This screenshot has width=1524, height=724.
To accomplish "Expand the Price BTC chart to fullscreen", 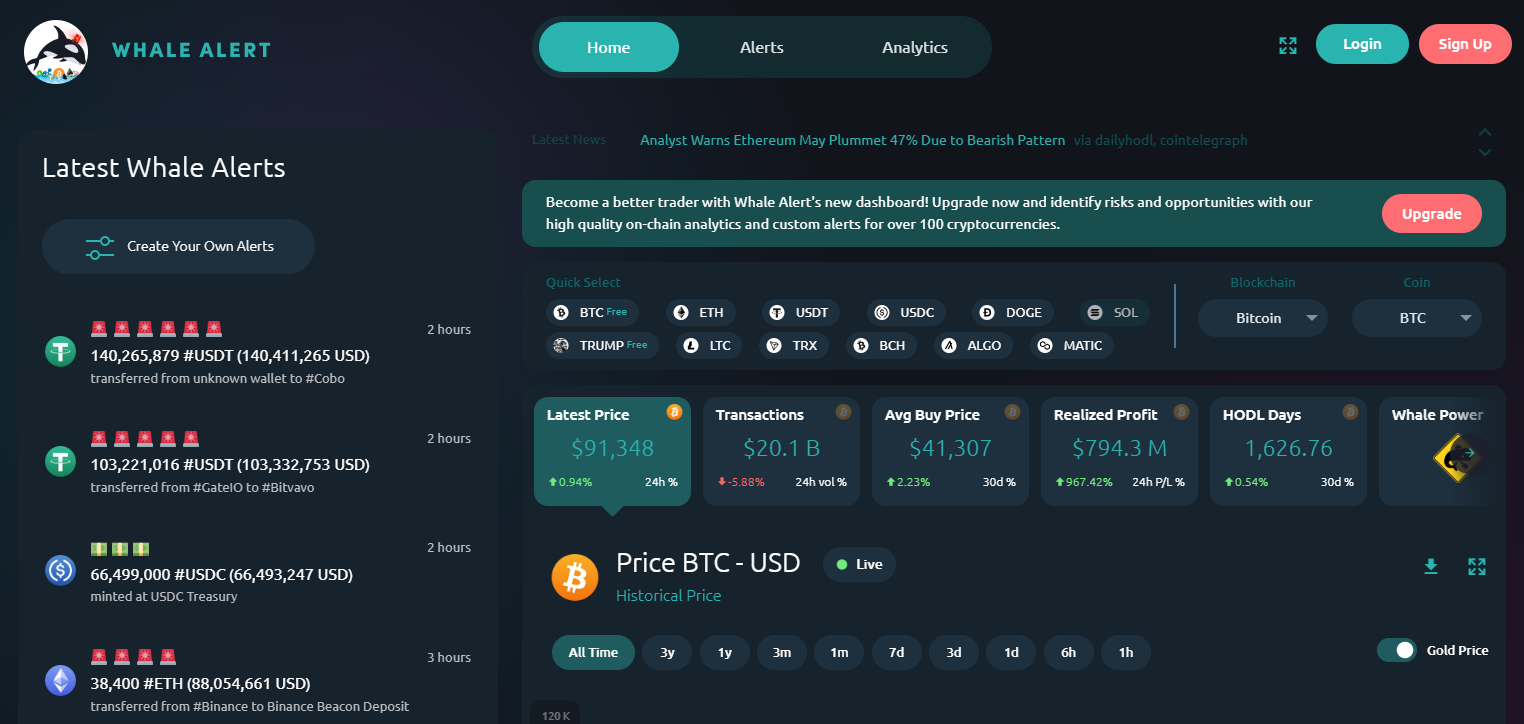I will click(x=1477, y=567).
